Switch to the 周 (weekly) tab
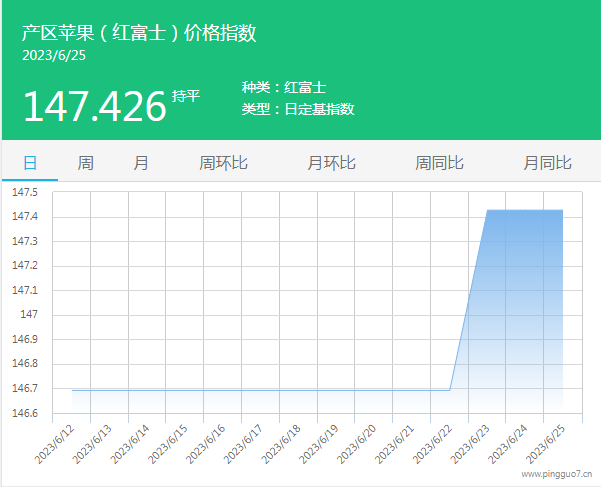601x487 pixels. tap(86, 163)
